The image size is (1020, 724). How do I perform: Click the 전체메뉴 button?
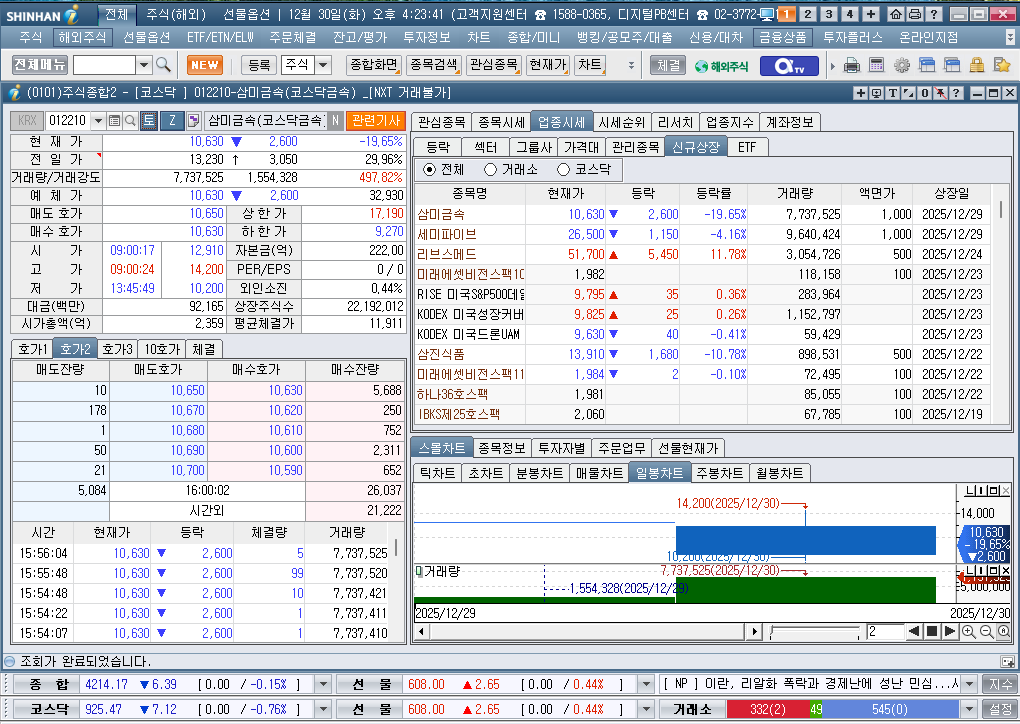40,64
